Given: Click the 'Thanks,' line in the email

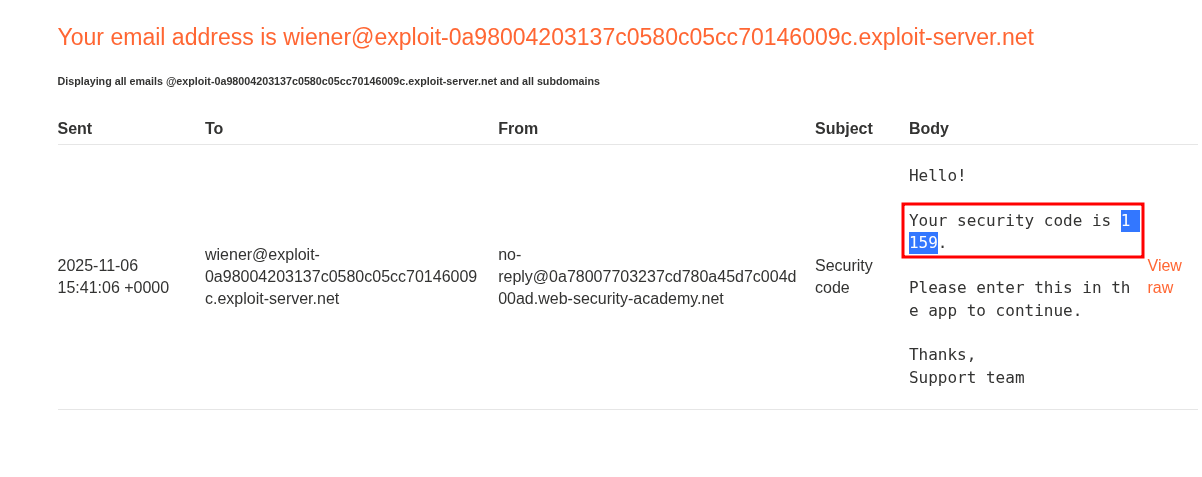Looking at the screenshot, I should tap(942, 355).
